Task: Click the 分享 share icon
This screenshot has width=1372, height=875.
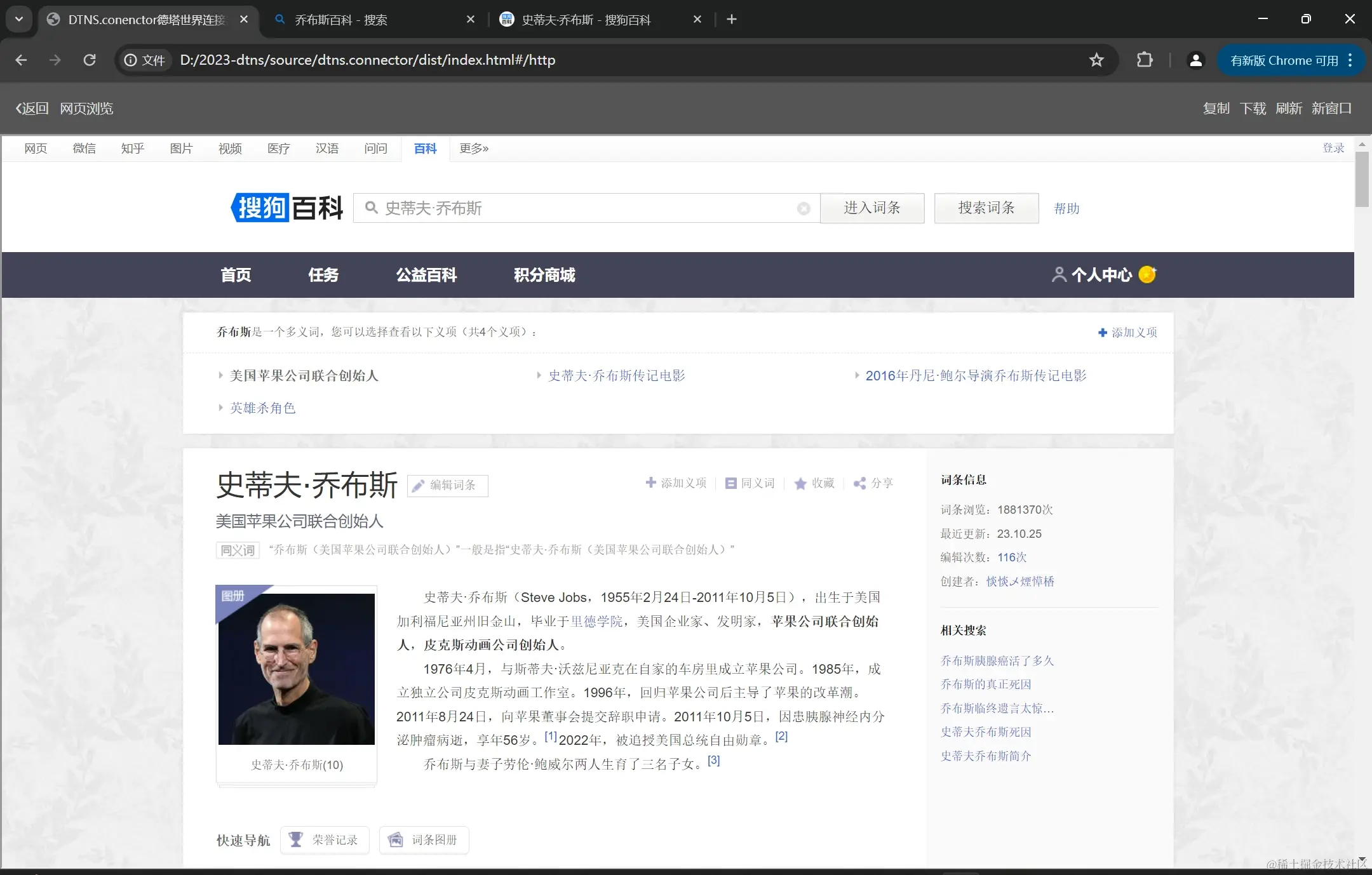Action: 860,483
